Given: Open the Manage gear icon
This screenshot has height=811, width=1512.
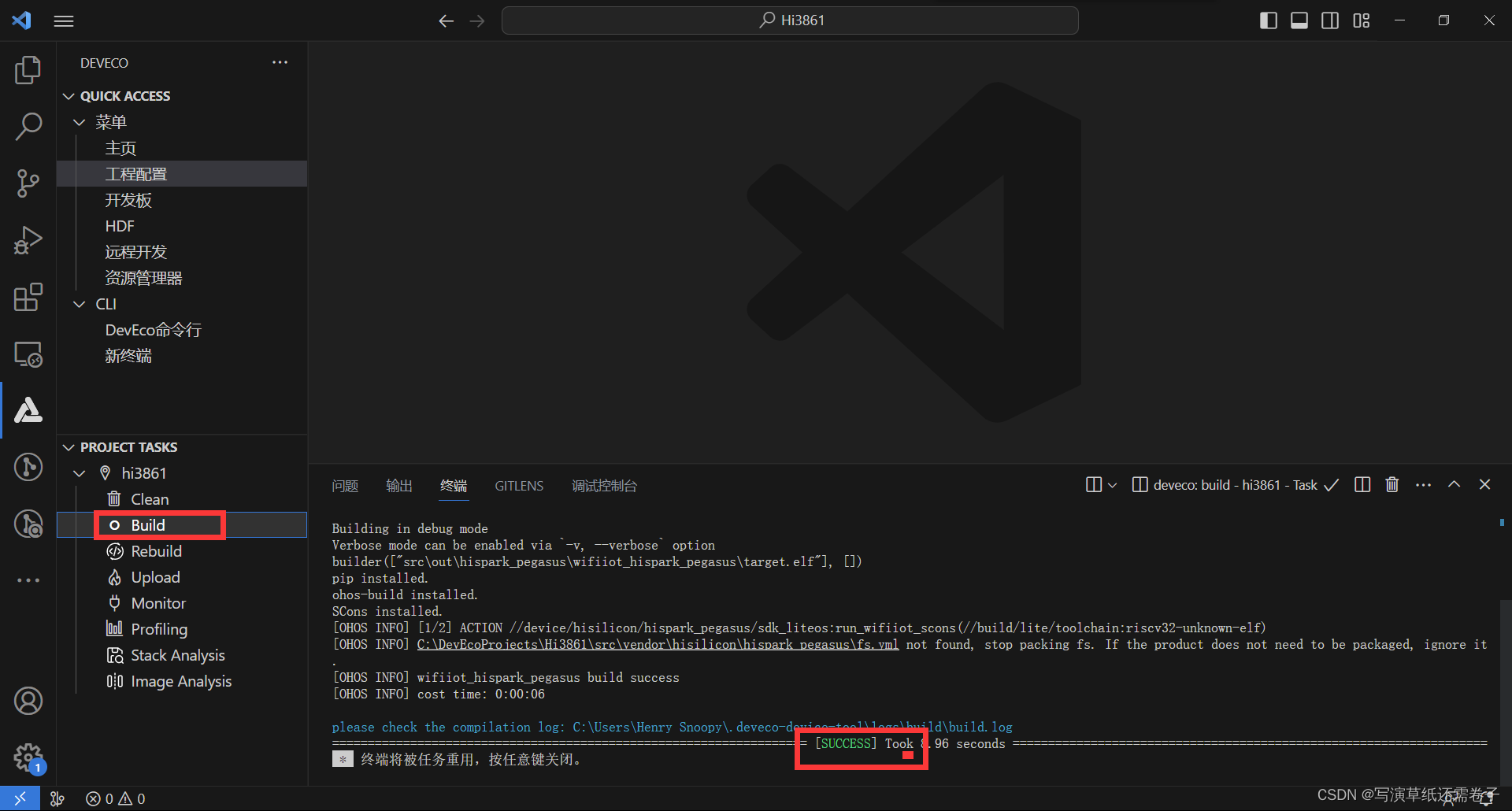Looking at the screenshot, I should coord(28,757).
